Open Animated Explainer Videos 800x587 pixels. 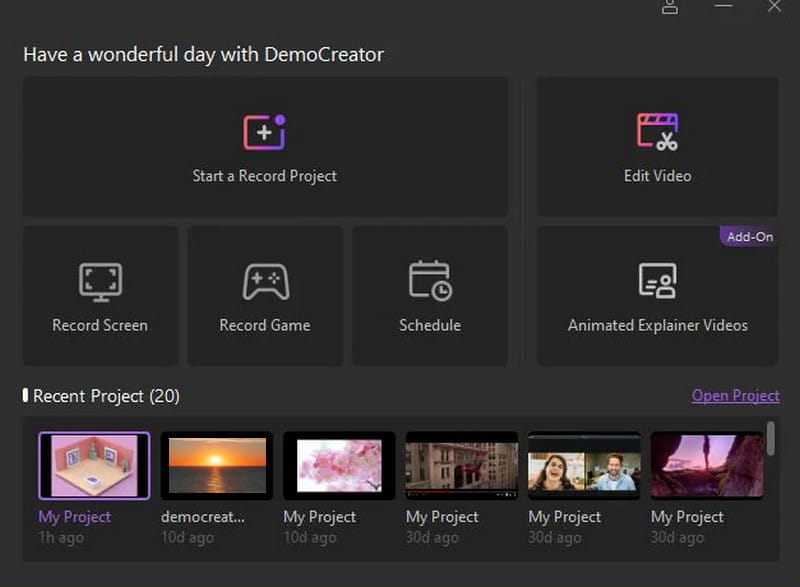coord(657,295)
